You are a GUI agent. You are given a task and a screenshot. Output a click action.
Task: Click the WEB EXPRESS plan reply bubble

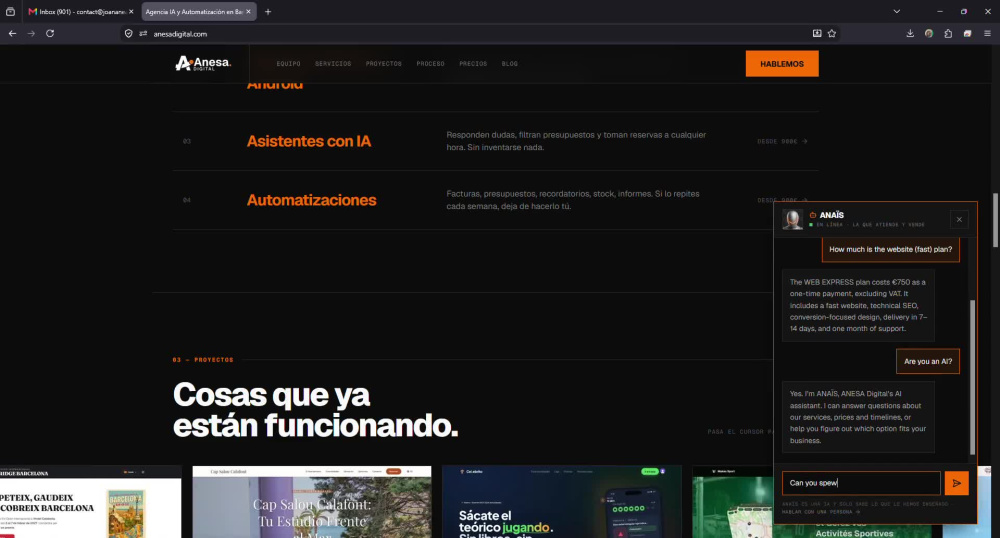858,305
